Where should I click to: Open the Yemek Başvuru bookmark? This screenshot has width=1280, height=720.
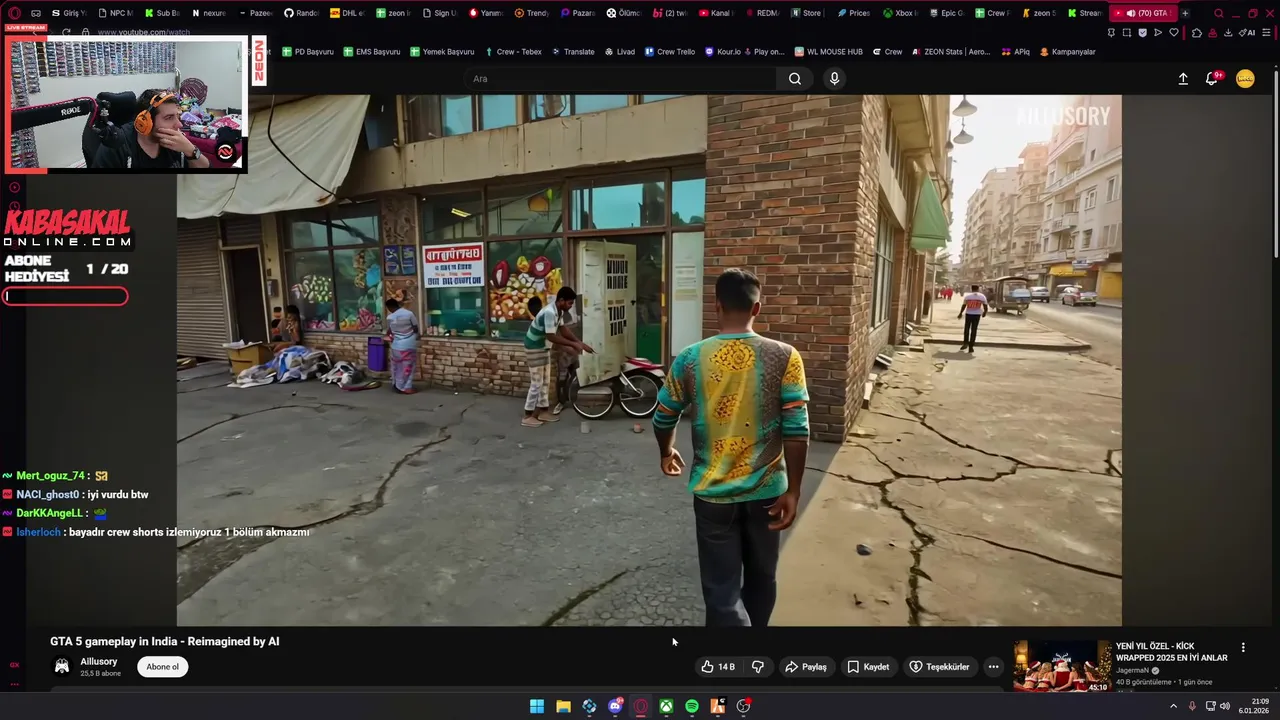(x=441, y=51)
